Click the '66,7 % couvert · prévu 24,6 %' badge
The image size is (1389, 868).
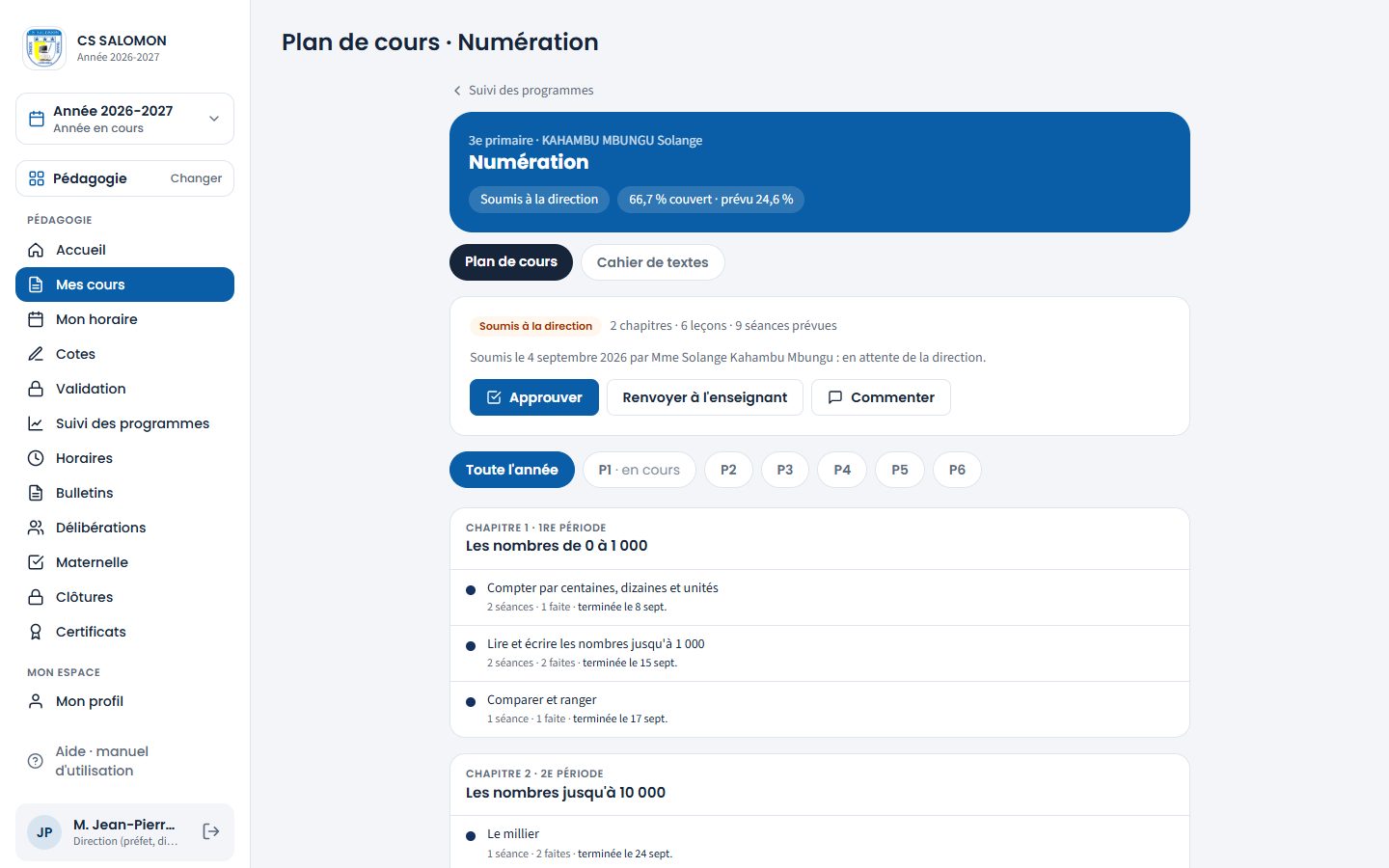click(711, 200)
